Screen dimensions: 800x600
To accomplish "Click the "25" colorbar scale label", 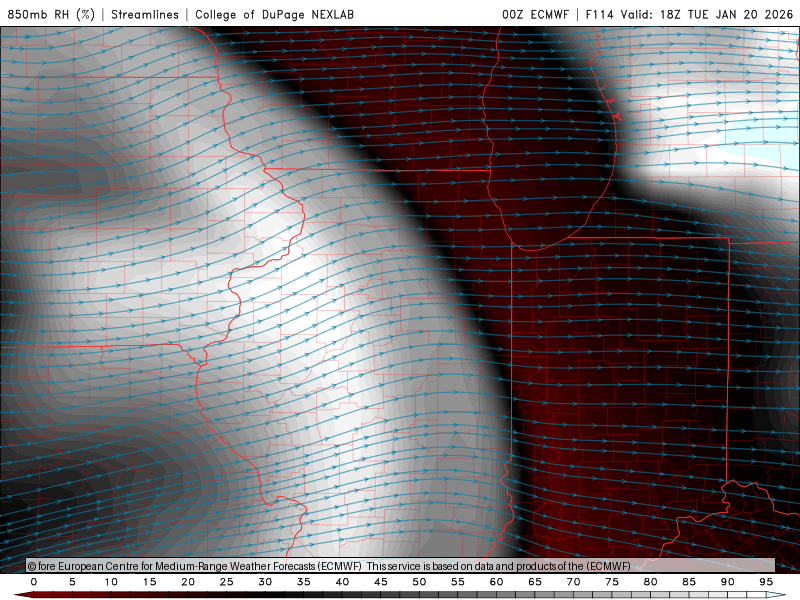I will coord(227,582).
